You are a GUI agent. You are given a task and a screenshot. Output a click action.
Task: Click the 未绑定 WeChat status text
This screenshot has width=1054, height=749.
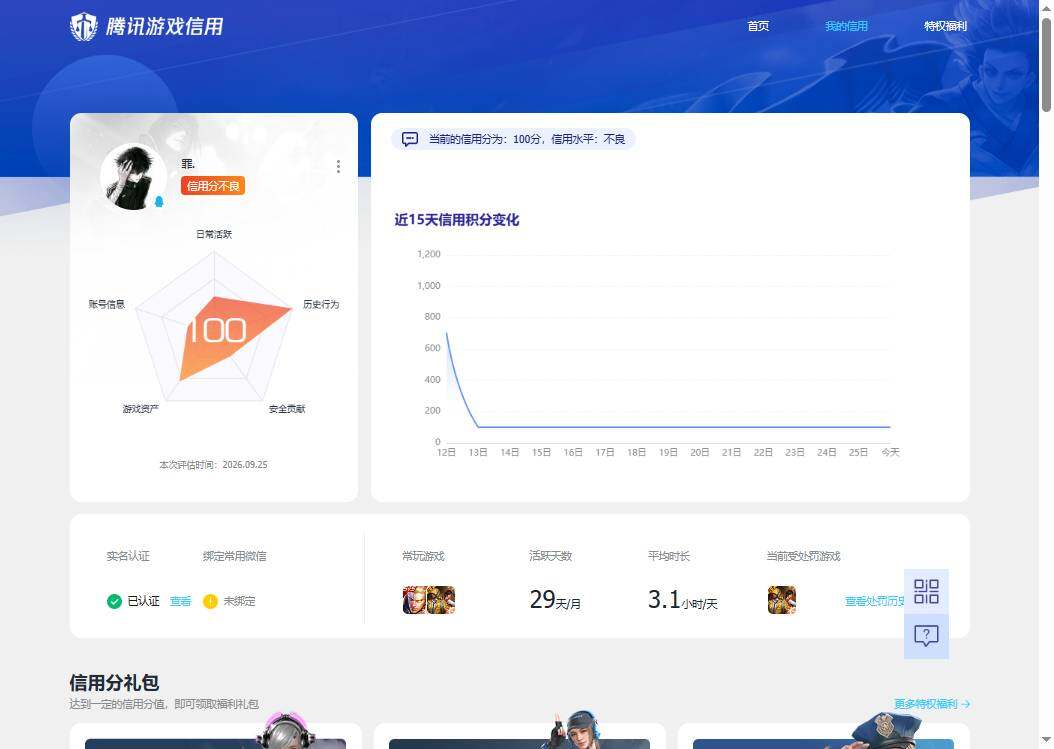coord(240,601)
